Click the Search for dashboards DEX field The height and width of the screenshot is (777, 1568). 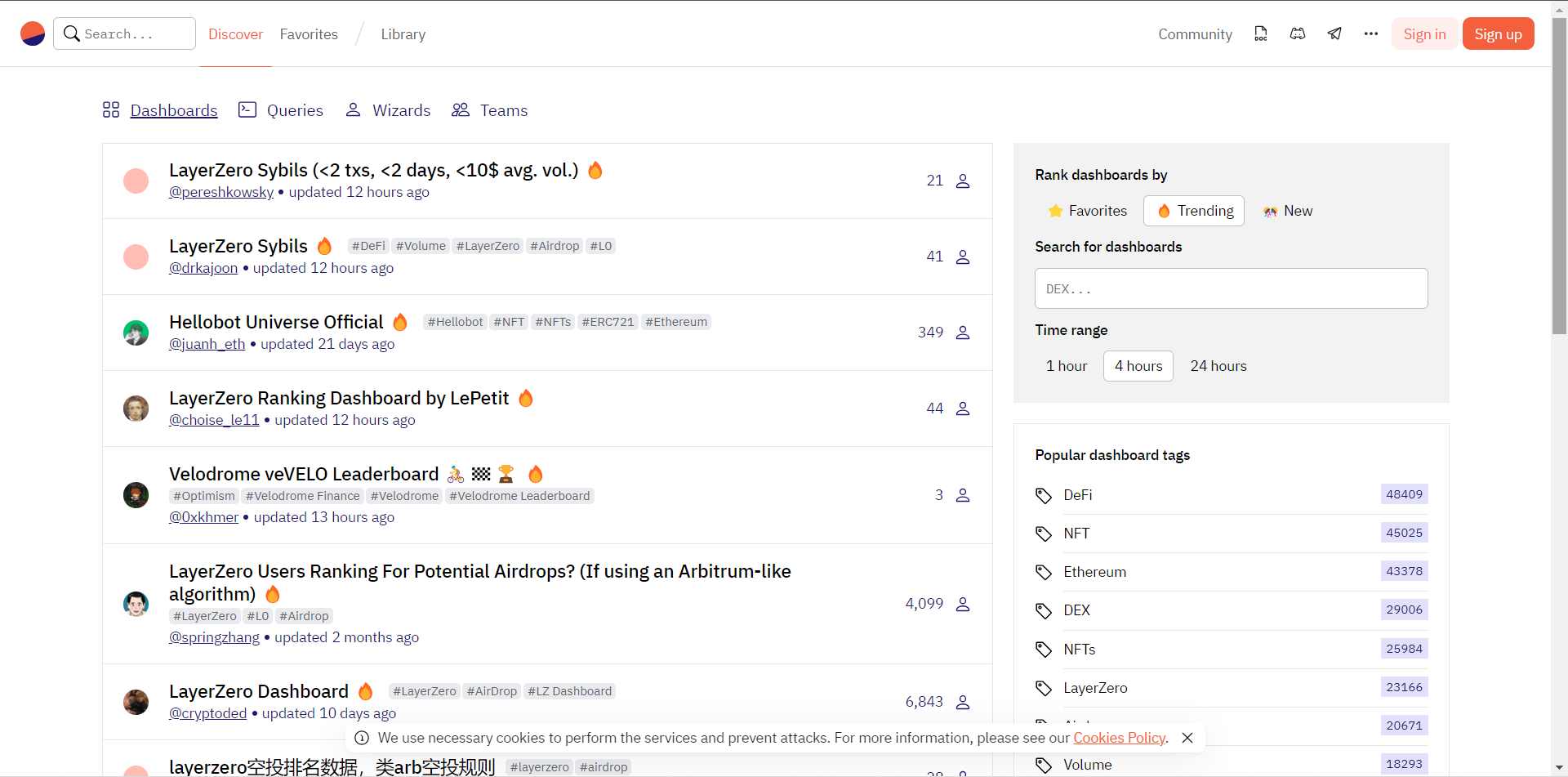1231,288
